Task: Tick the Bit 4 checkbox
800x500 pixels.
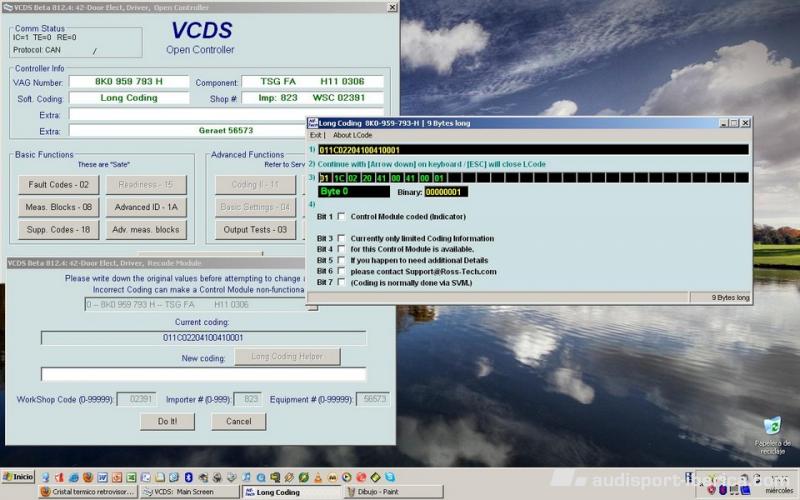Action: click(x=341, y=249)
